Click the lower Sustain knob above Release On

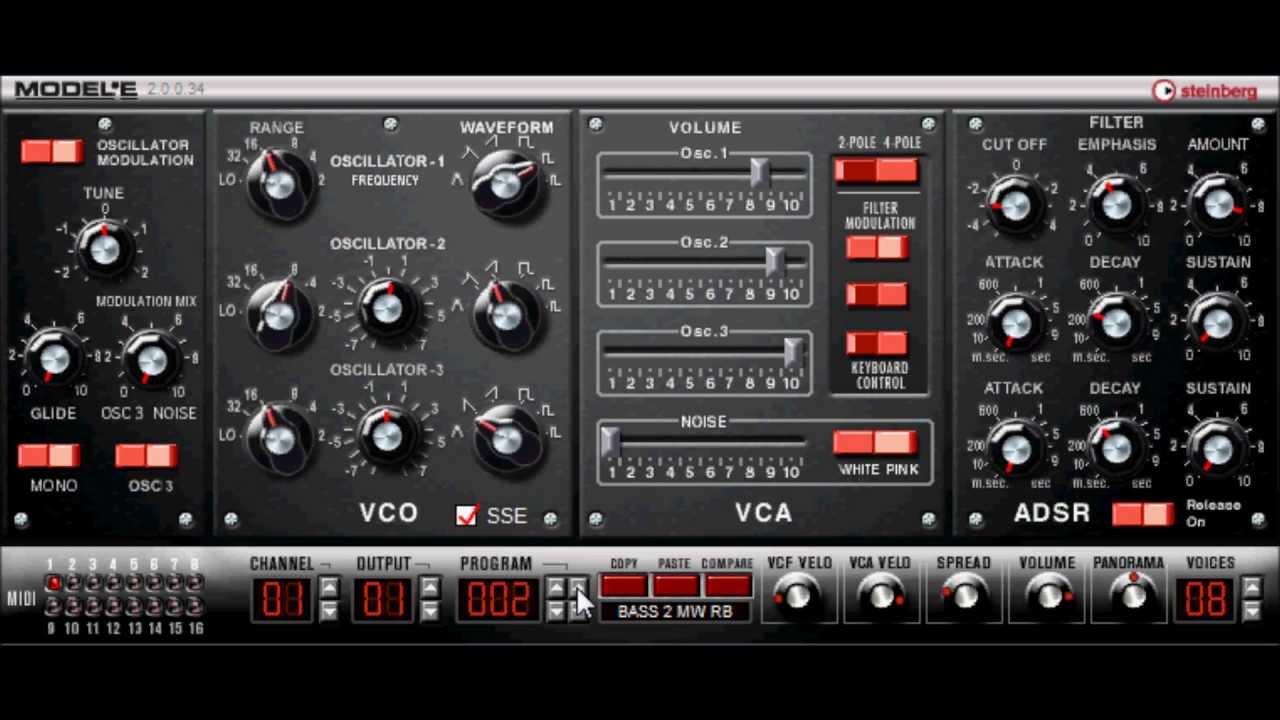[x=1217, y=448]
